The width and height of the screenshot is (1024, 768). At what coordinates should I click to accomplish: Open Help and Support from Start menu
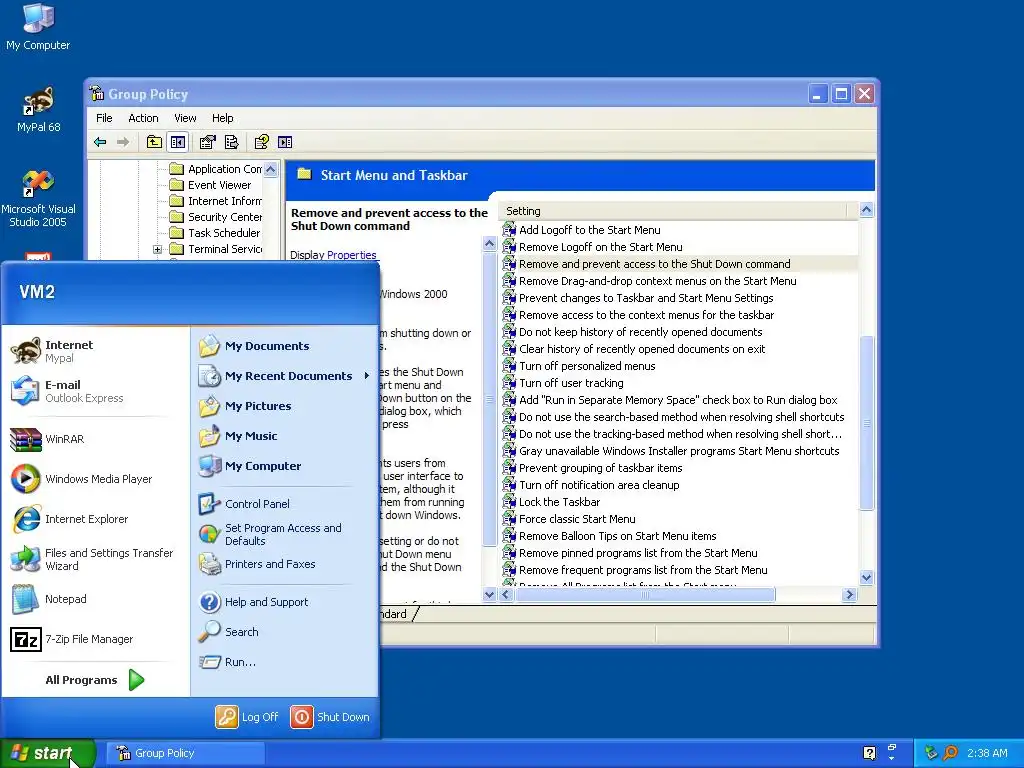253,601
